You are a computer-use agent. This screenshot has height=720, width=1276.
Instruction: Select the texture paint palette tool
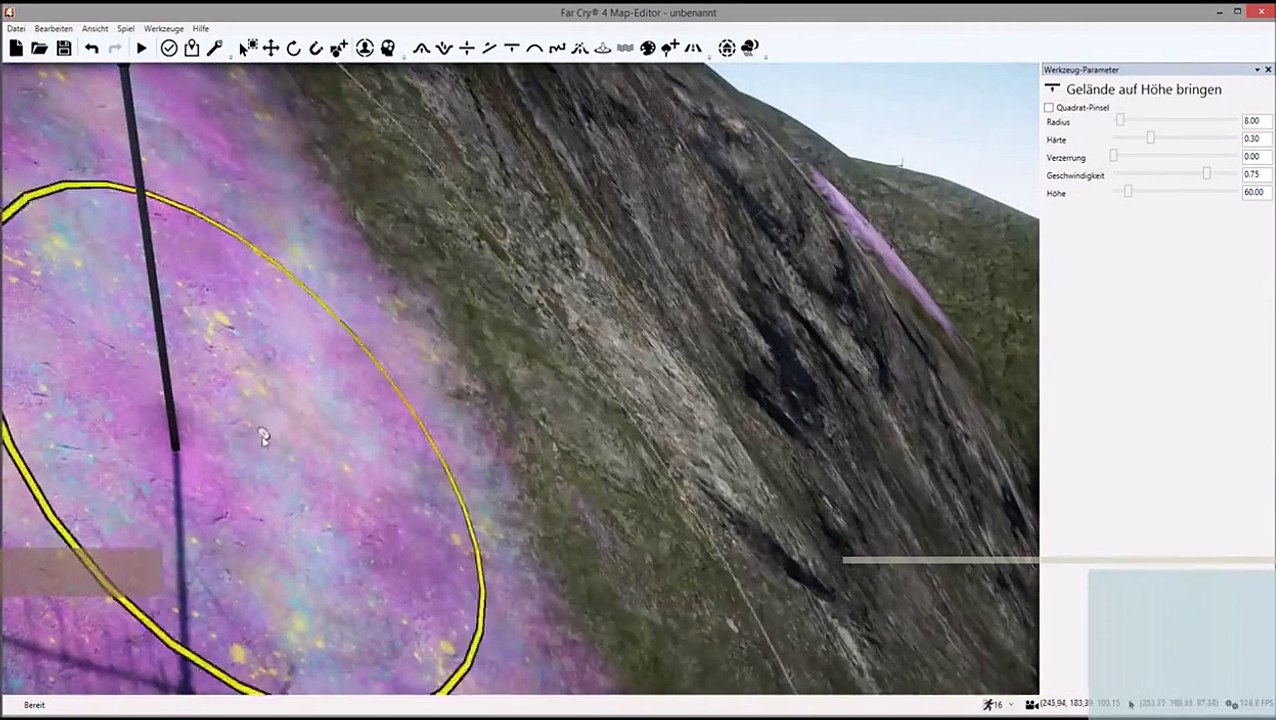648,48
